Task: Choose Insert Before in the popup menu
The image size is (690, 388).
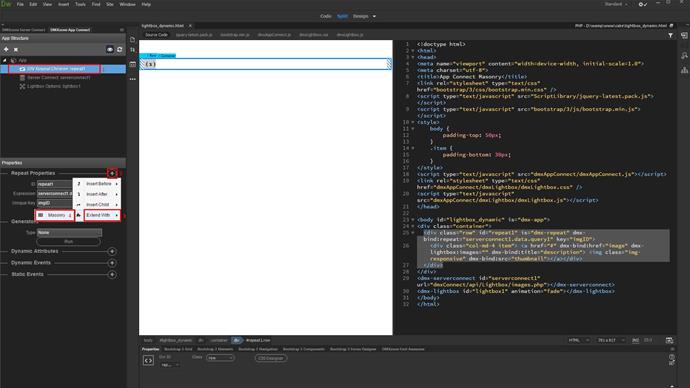Action: coord(97,183)
